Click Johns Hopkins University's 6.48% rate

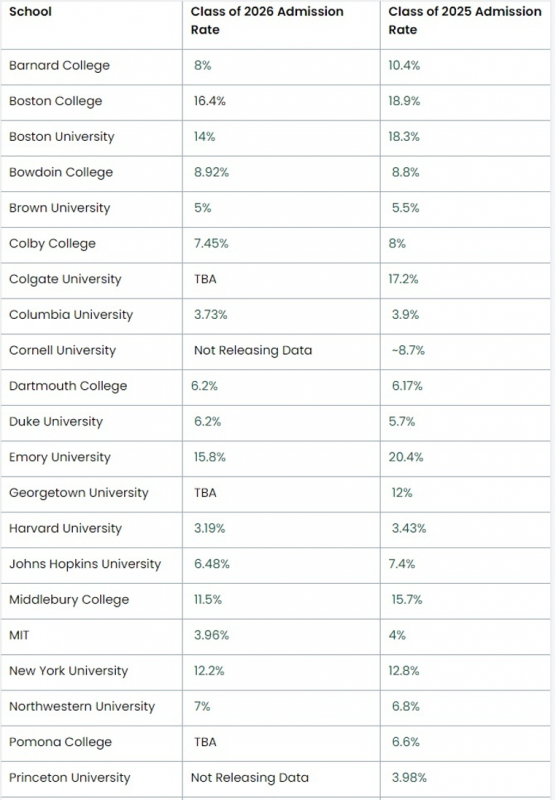tap(212, 564)
